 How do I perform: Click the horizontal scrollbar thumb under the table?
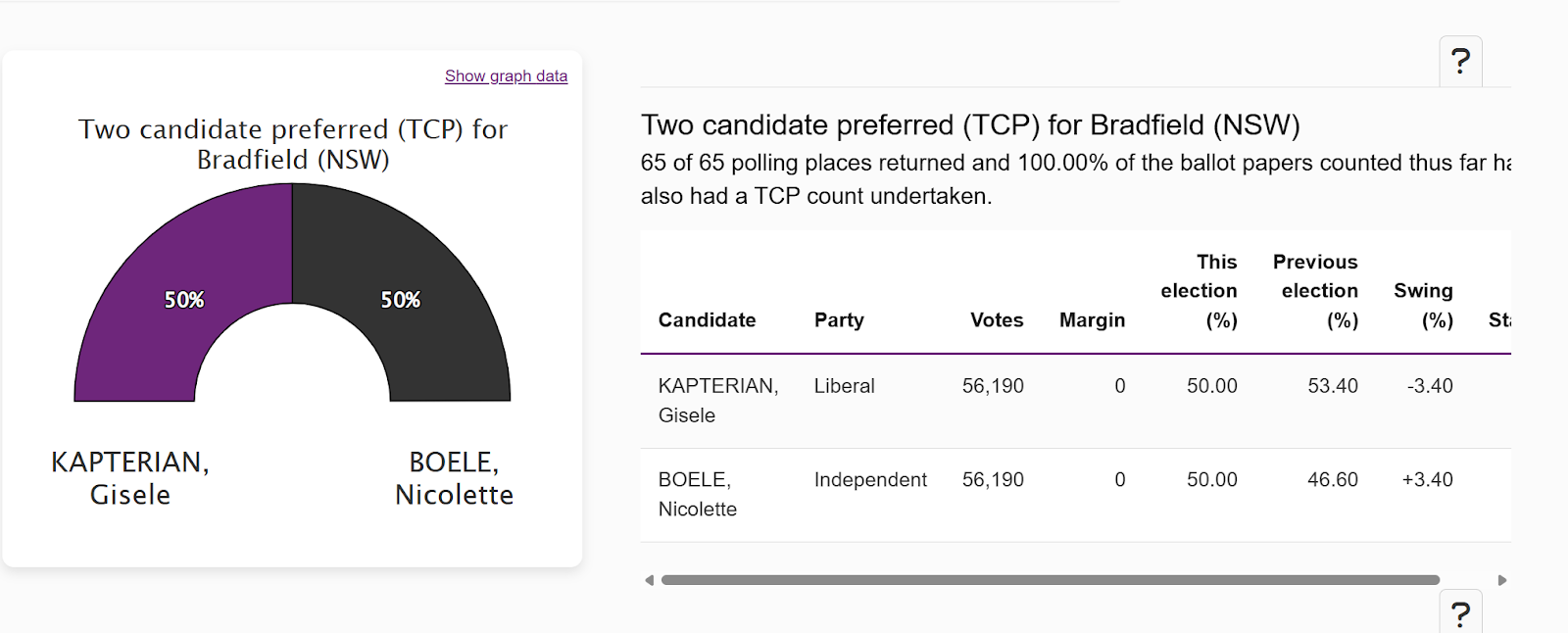(1050, 580)
